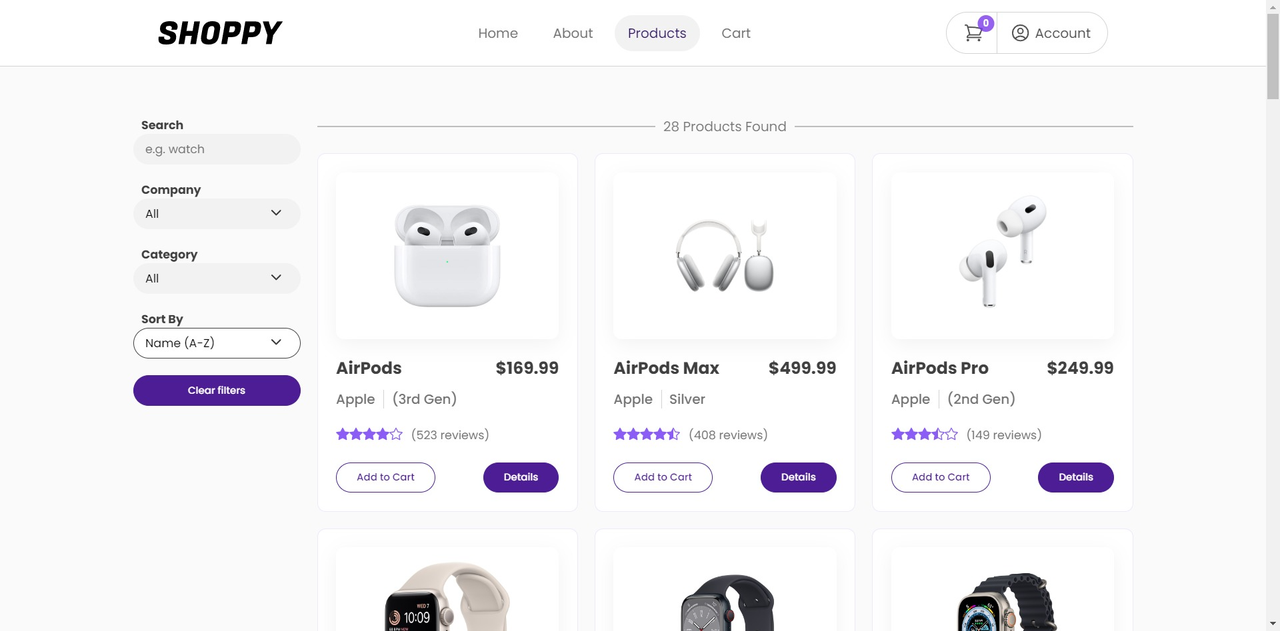Open the About page
Image resolution: width=1280 pixels, height=631 pixels.
(x=572, y=32)
